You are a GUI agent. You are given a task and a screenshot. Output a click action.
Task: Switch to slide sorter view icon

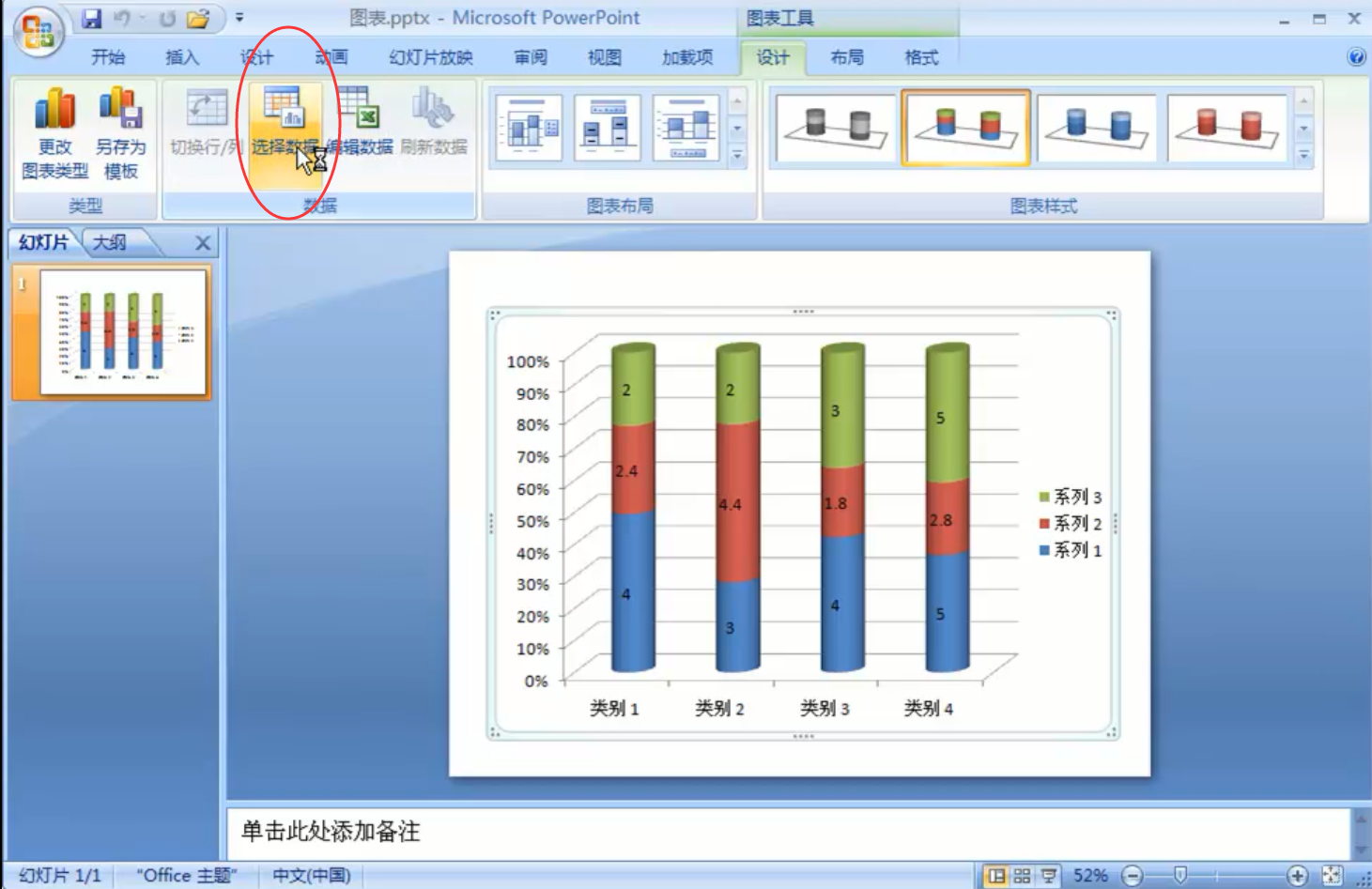click(x=1022, y=876)
